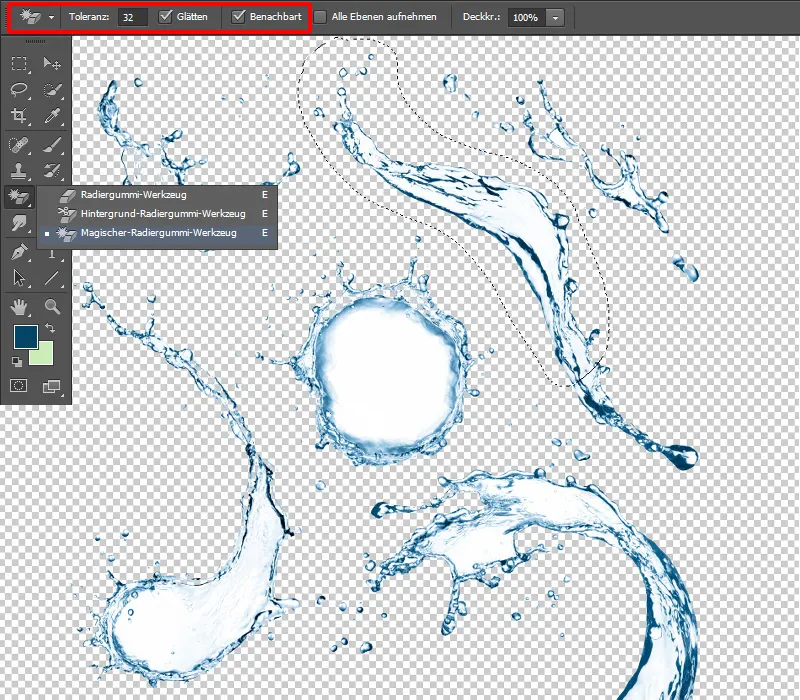Select the Lasso tool
800x700 pixels.
click(x=19, y=90)
